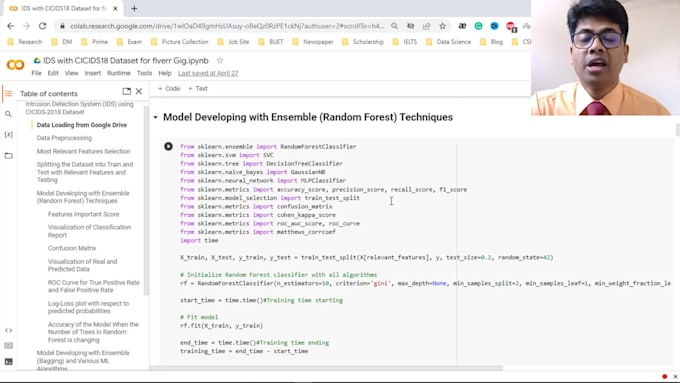Run the Random Forest code cell
Image resolution: width=680 pixels, height=383 pixels.
pos(168,147)
